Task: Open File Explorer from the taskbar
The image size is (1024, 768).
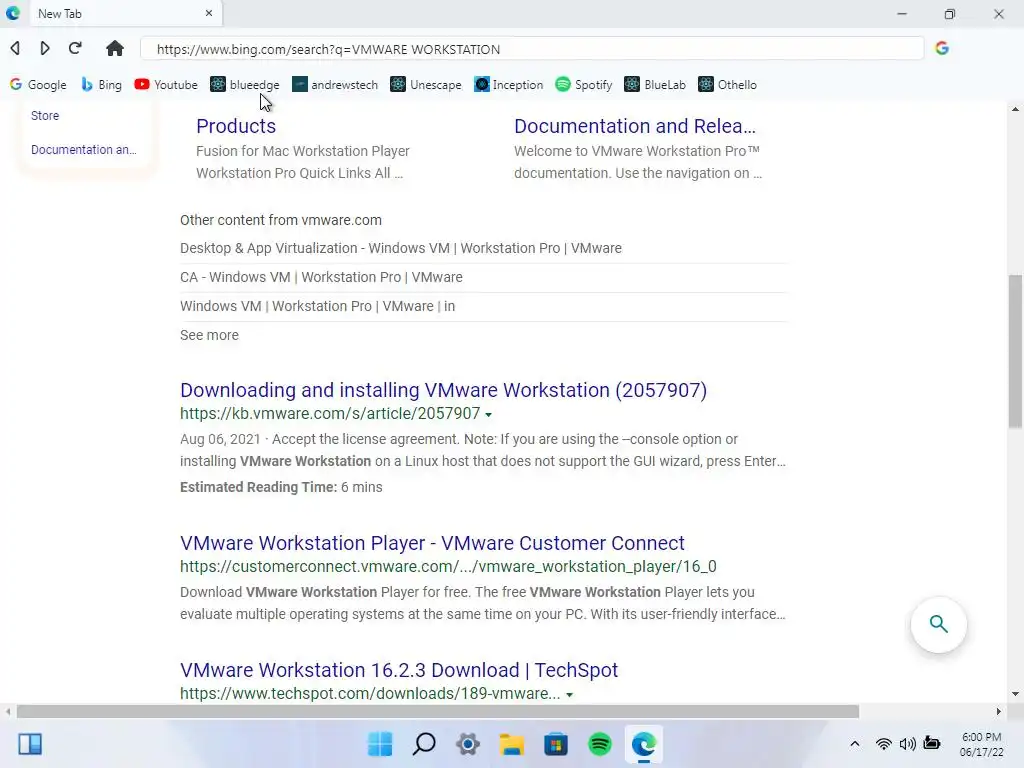Action: [512, 744]
